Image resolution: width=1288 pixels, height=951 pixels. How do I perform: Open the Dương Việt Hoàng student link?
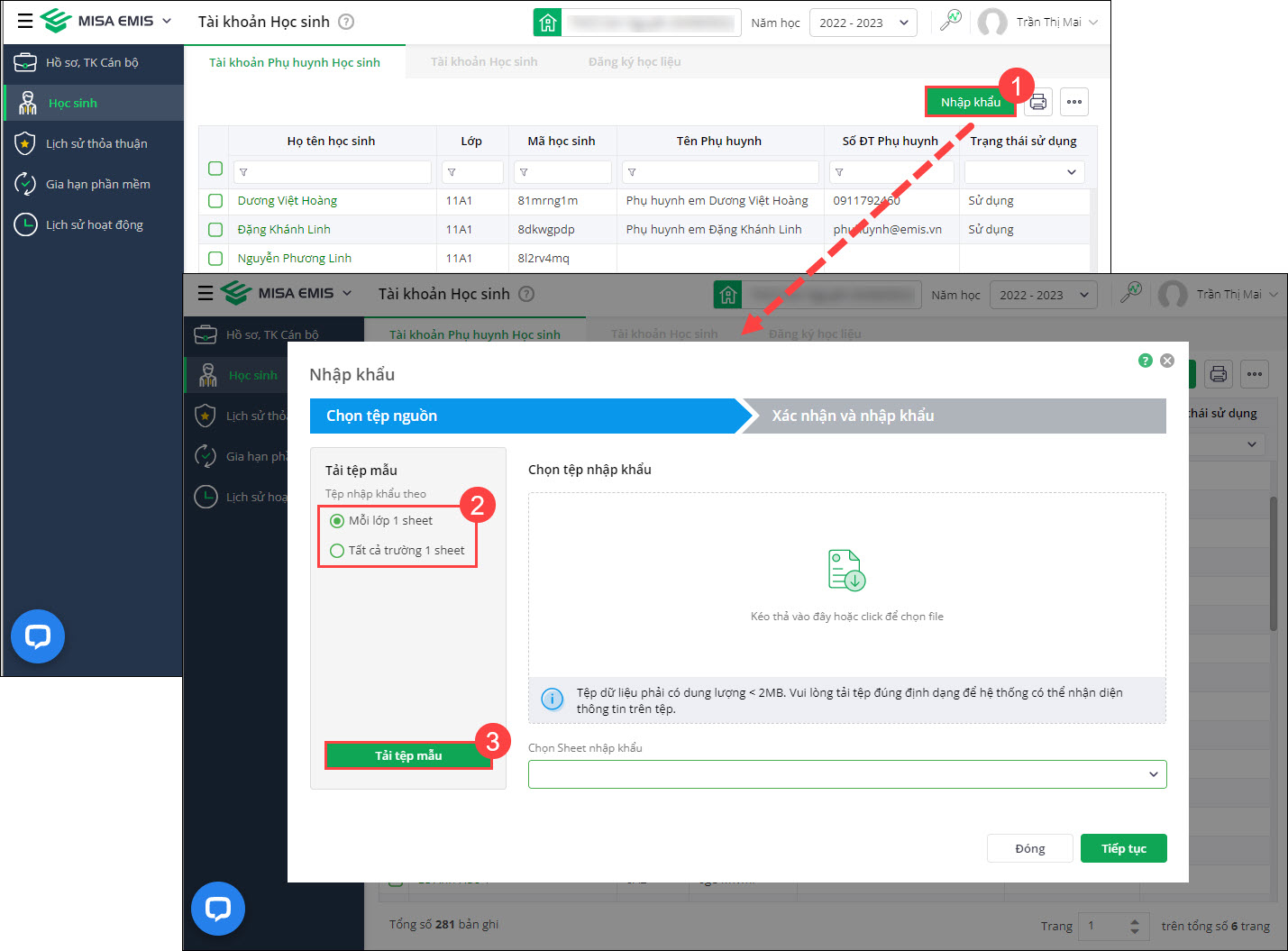tap(288, 201)
